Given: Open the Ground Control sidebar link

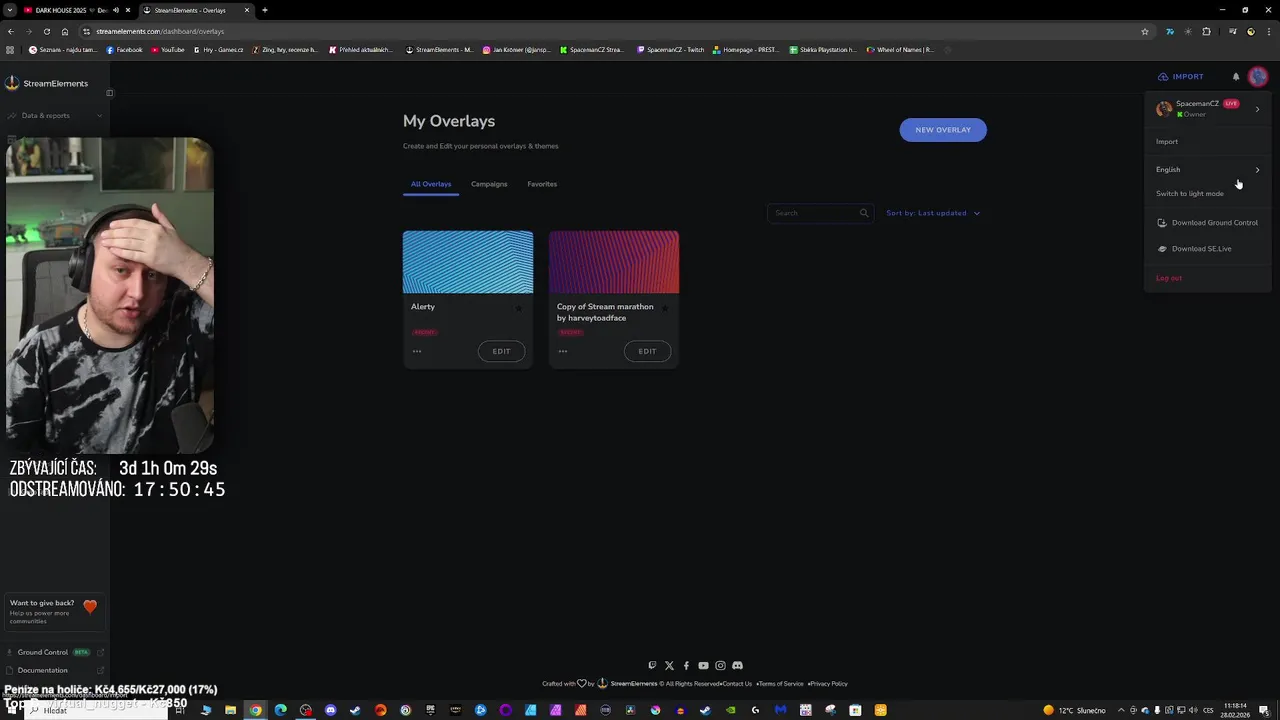Looking at the screenshot, I should point(54,652).
